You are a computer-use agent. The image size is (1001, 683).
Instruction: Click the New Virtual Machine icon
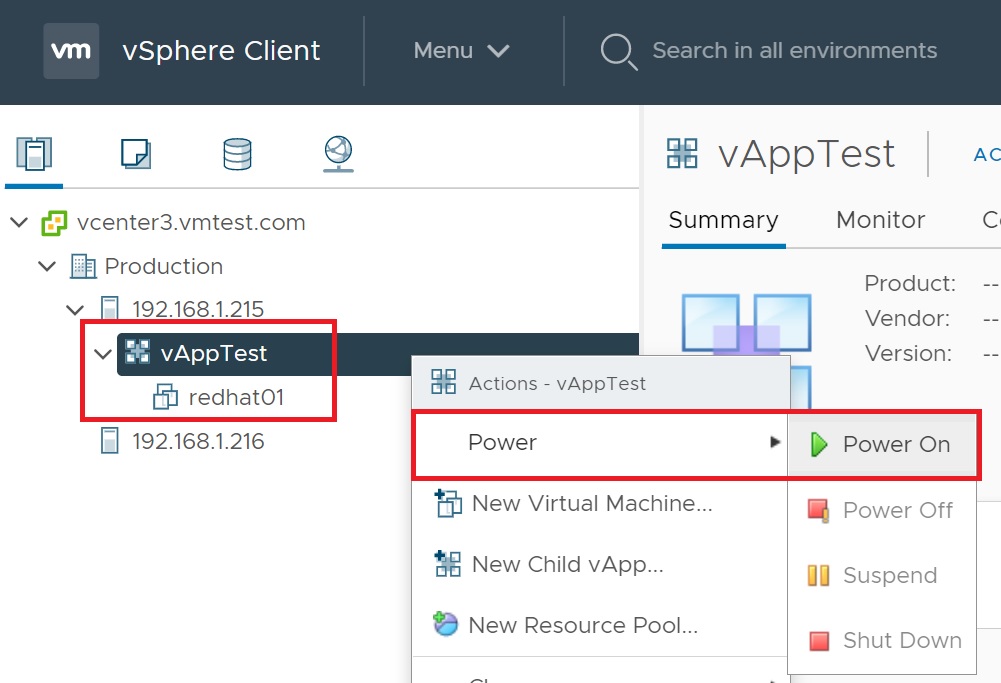pyautogui.click(x=448, y=503)
